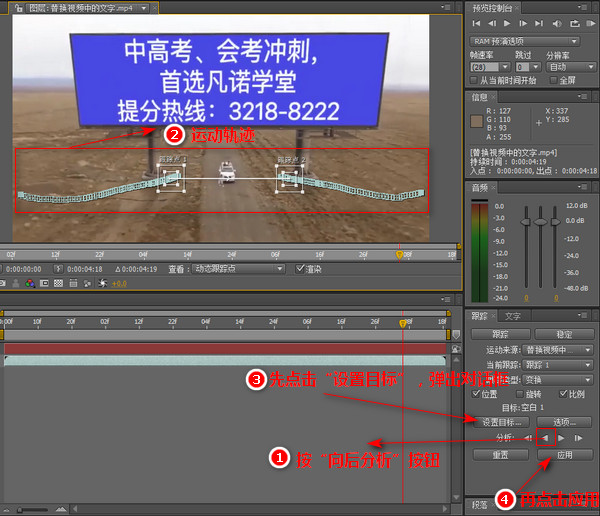
Task: Click the sampled color swatch in Info panel
Action: 476,121
